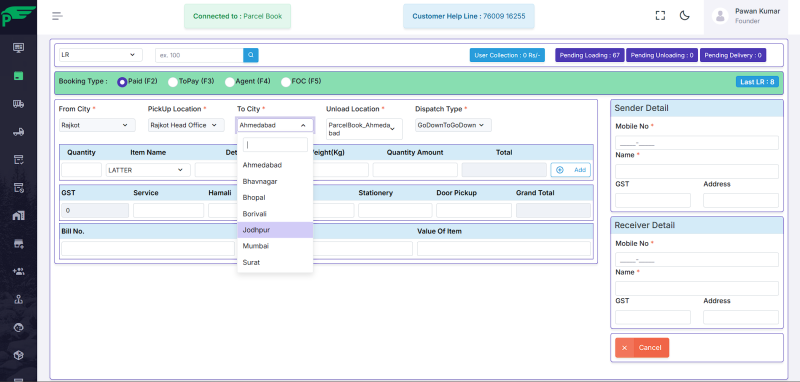The width and height of the screenshot is (800, 382).
Task: Open the anchor-like icon in sidebar
Action: click(18, 299)
